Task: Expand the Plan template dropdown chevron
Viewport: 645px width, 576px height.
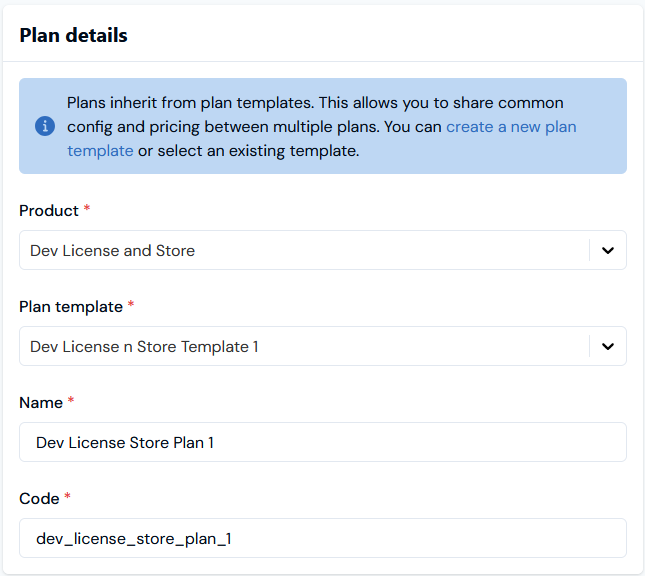Action: (x=608, y=346)
